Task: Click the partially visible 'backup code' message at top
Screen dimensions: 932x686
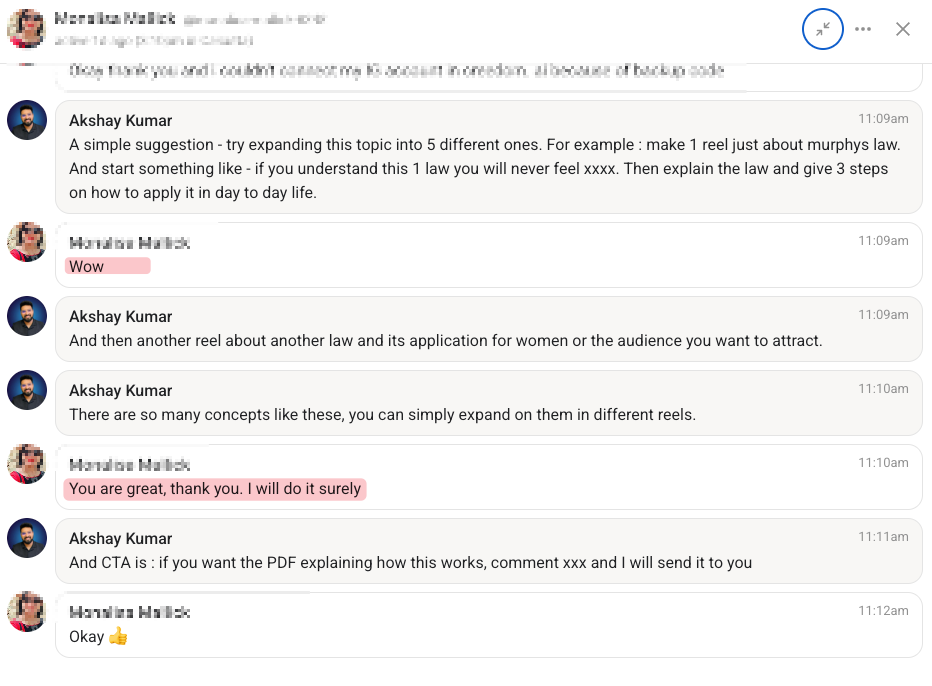Action: click(396, 71)
